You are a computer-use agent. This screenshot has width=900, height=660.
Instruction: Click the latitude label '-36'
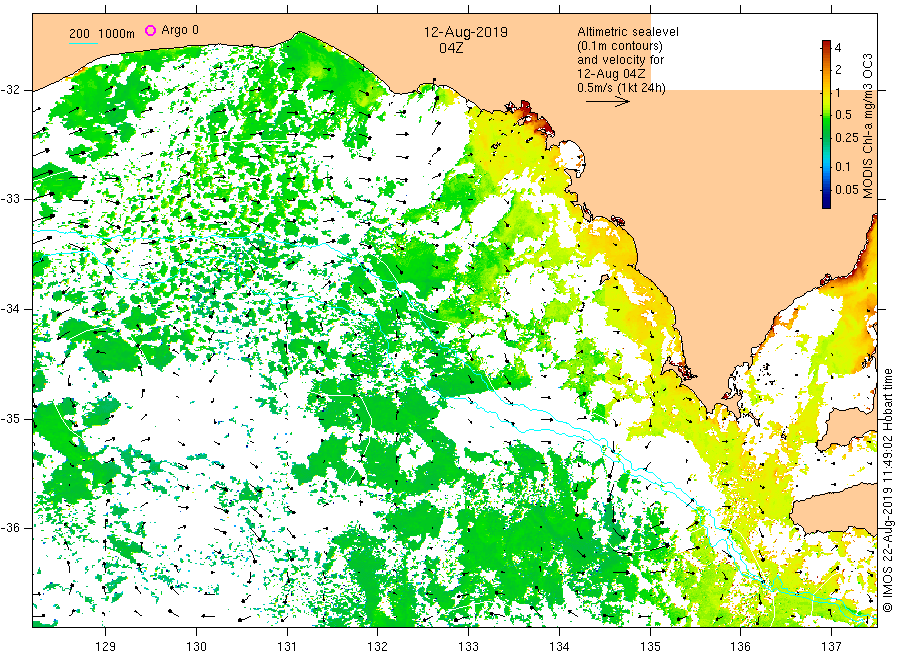pos(10,527)
